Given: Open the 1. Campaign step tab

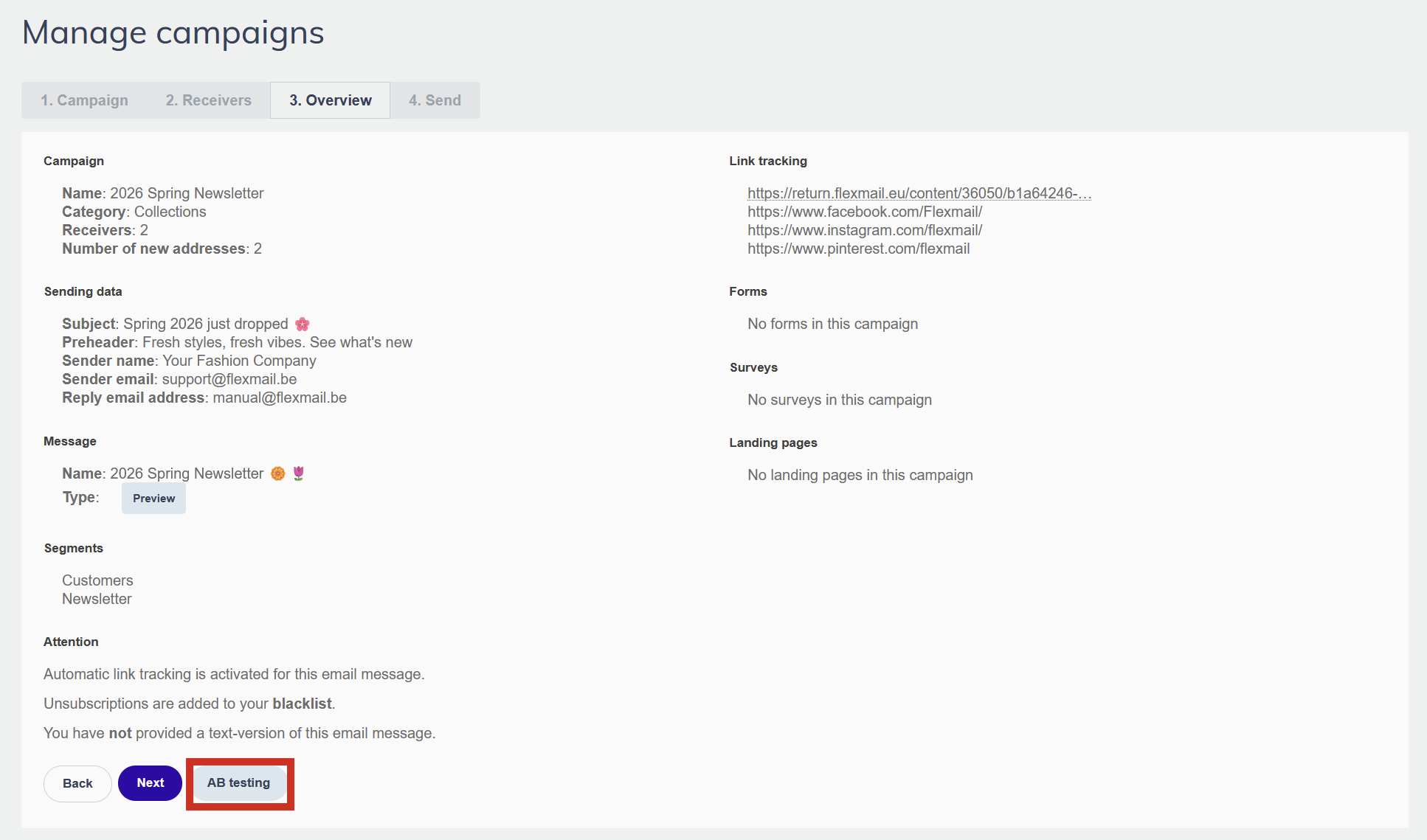Looking at the screenshot, I should [84, 100].
